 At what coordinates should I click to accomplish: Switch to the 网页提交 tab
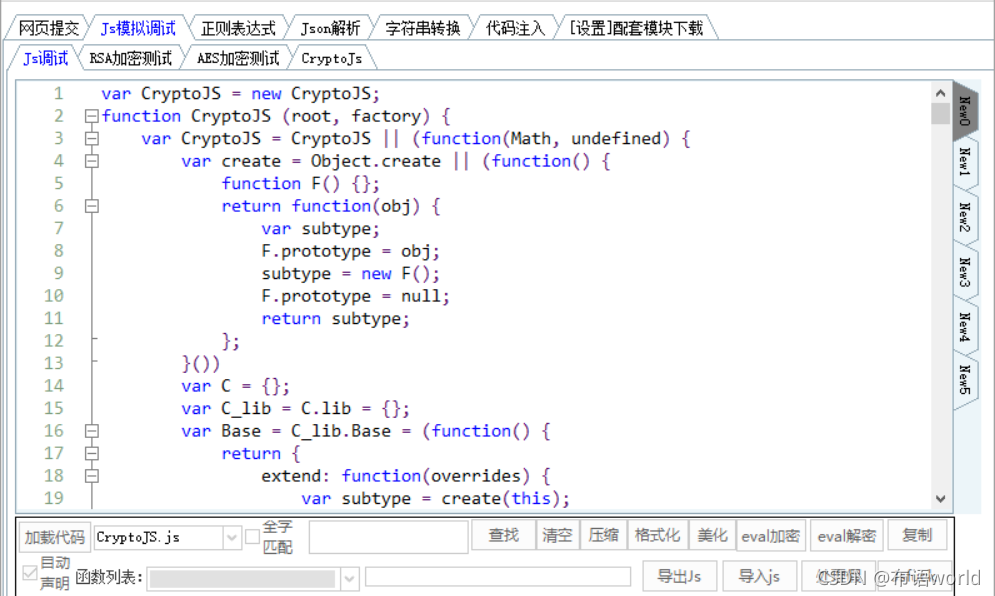[48, 29]
